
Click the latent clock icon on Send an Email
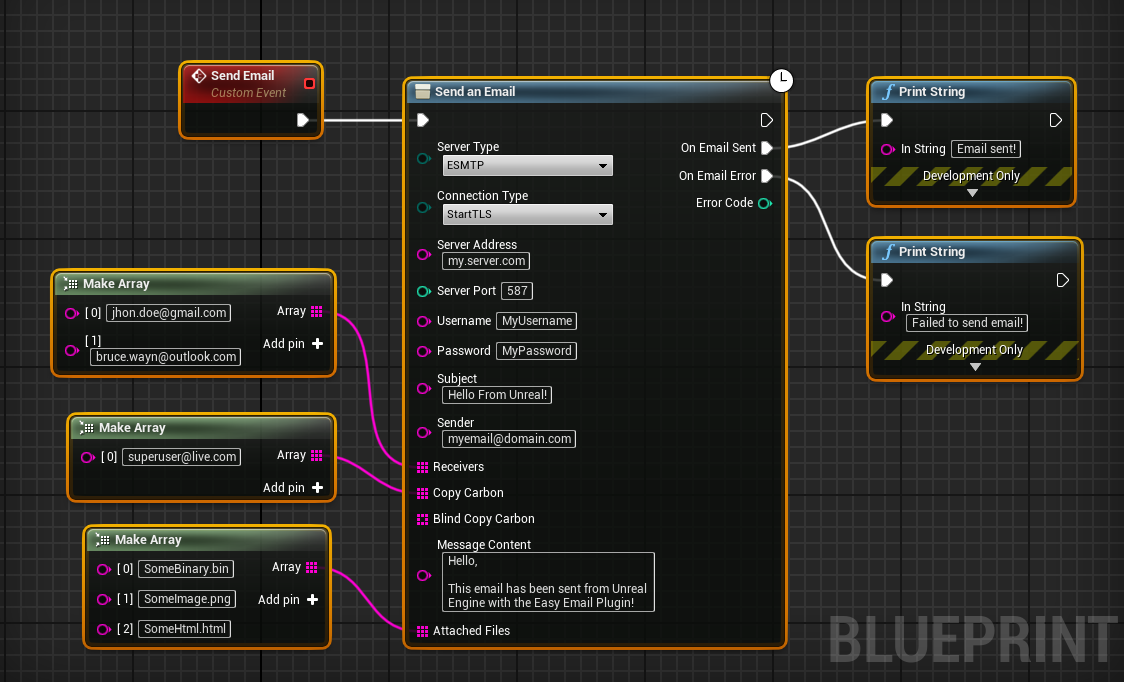[x=781, y=80]
